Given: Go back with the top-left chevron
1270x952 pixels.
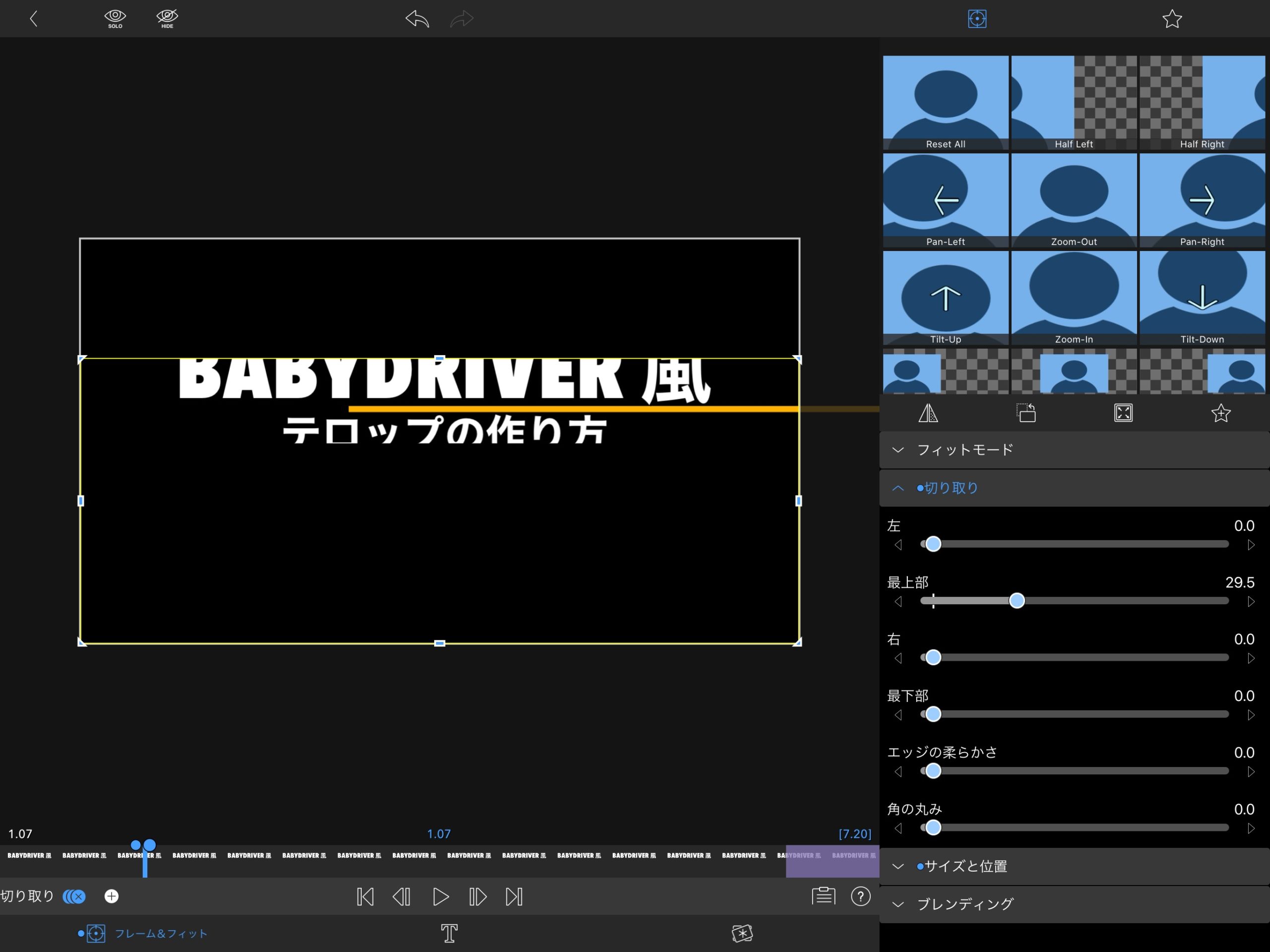Looking at the screenshot, I should point(33,19).
